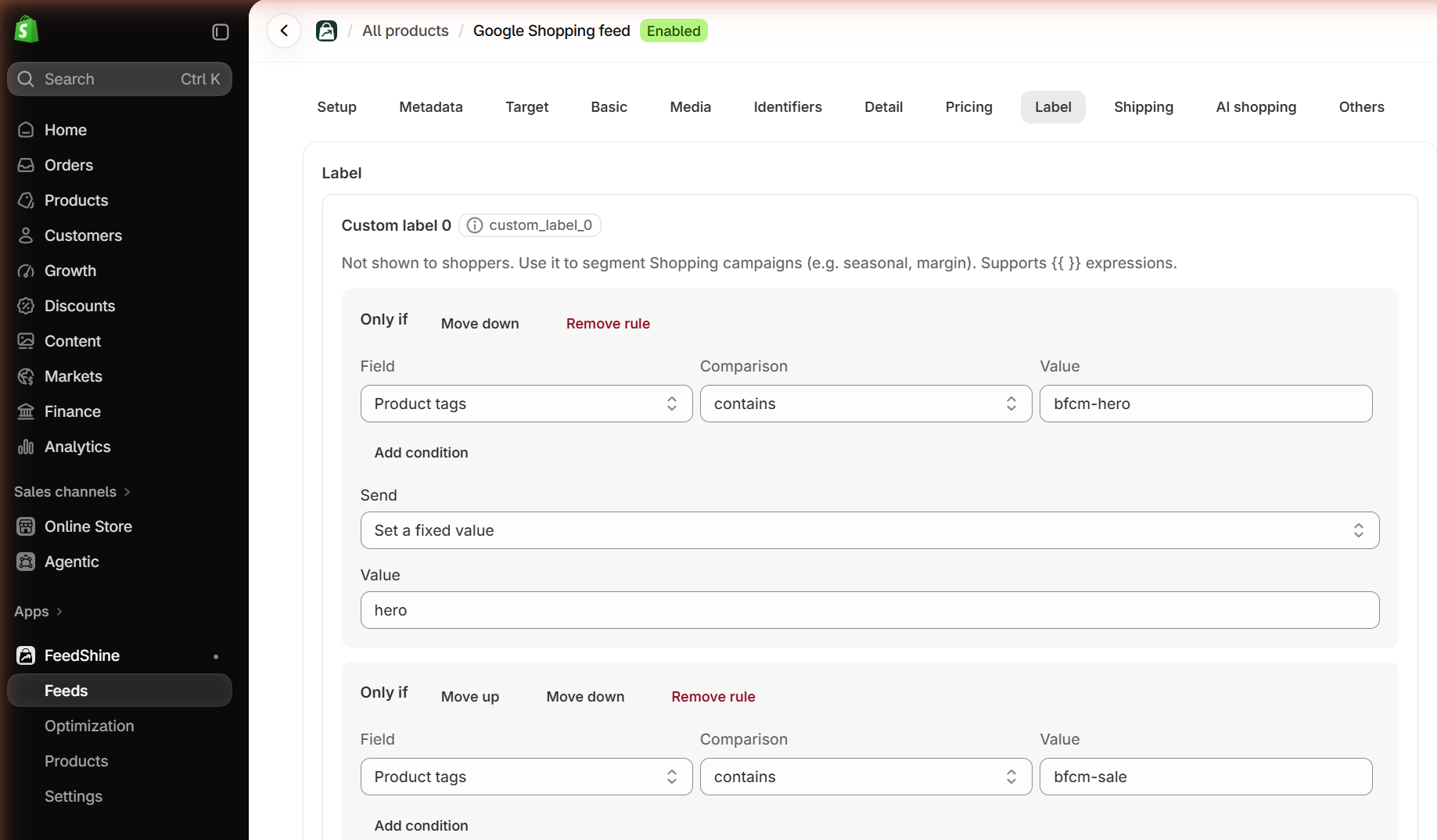Click the Online Store icon
This screenshot has height=840, width=1437.
pos(26,526)
